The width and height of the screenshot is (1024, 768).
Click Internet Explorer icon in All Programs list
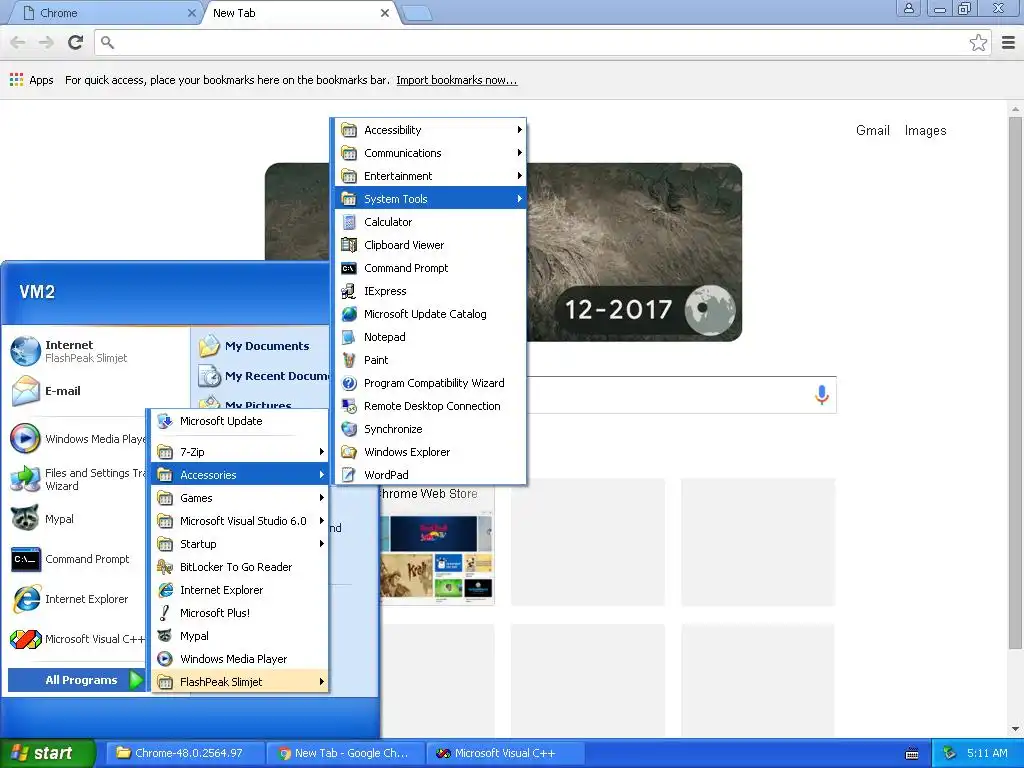pos(165,590)
